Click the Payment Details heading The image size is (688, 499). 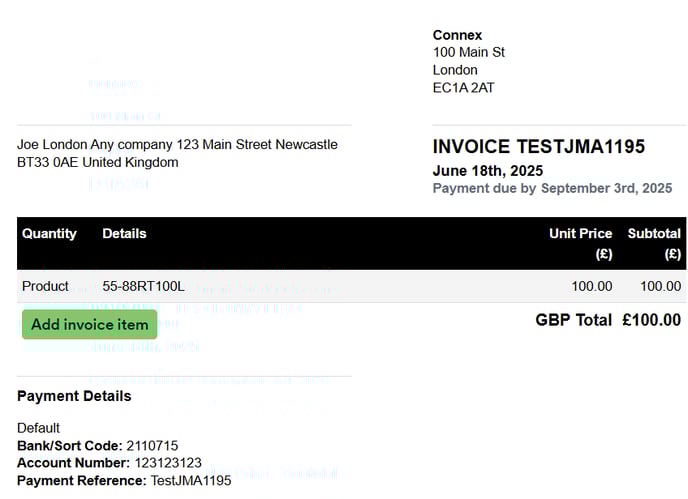point(74,396)
